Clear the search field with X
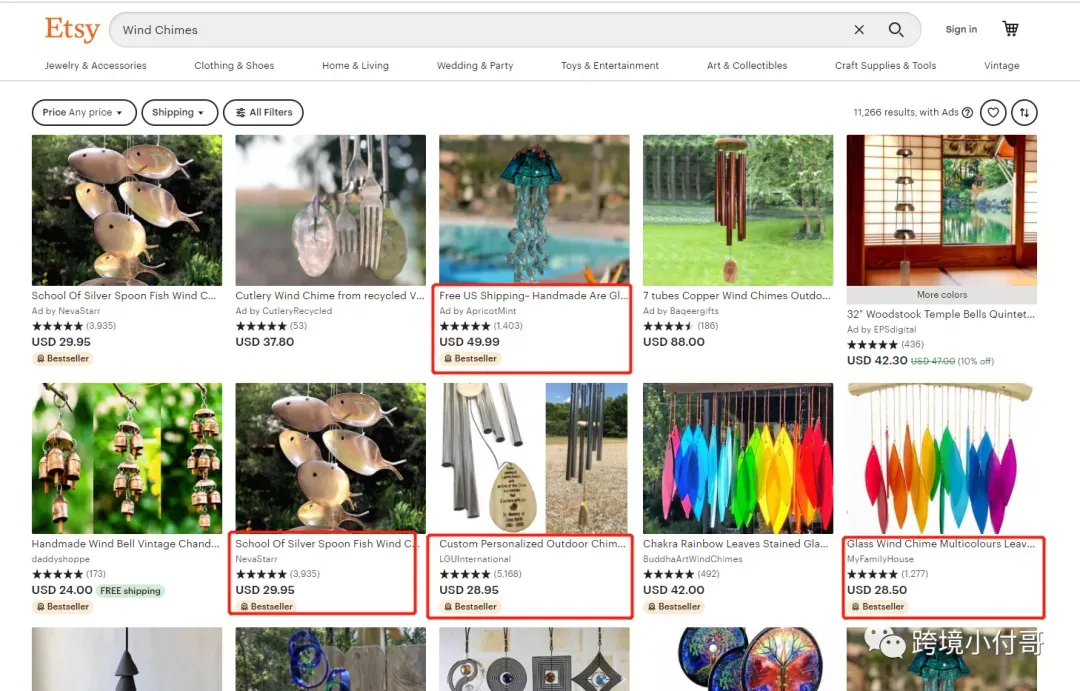Image resolution: width=1080 pixels, height=691 pixels. (859, 30)
